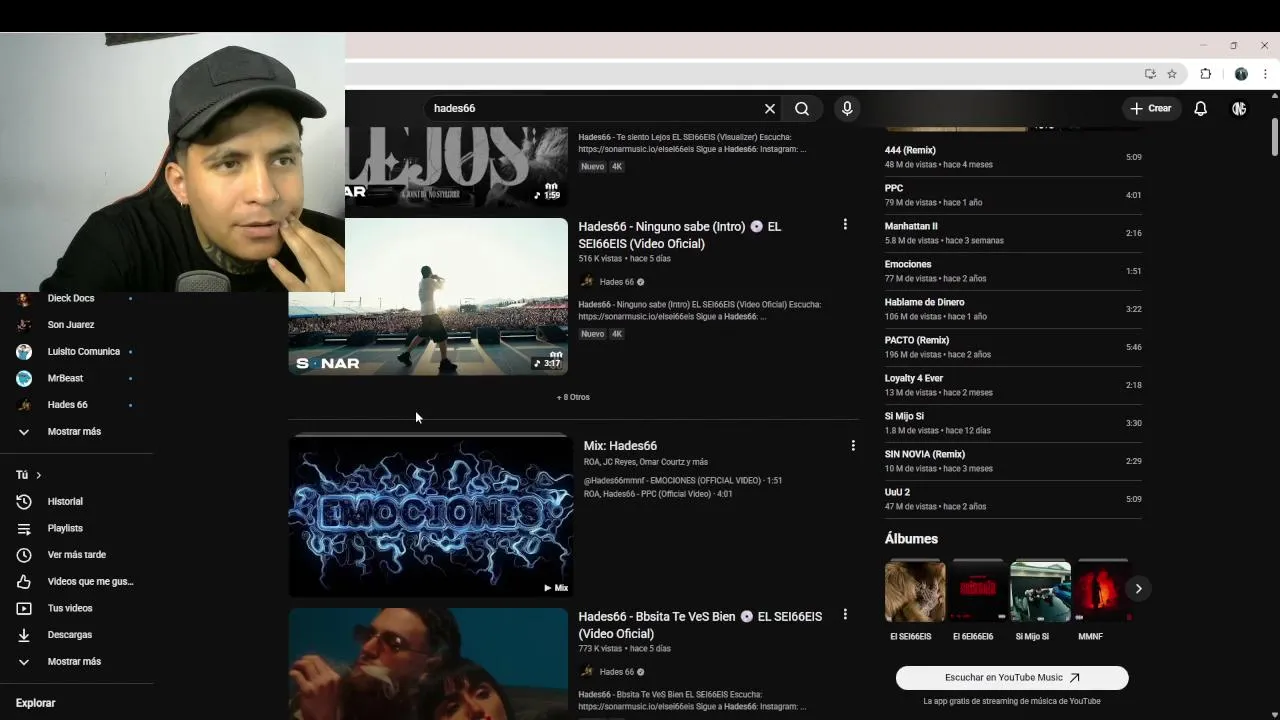Open Descargas

(x=76, y=635)
